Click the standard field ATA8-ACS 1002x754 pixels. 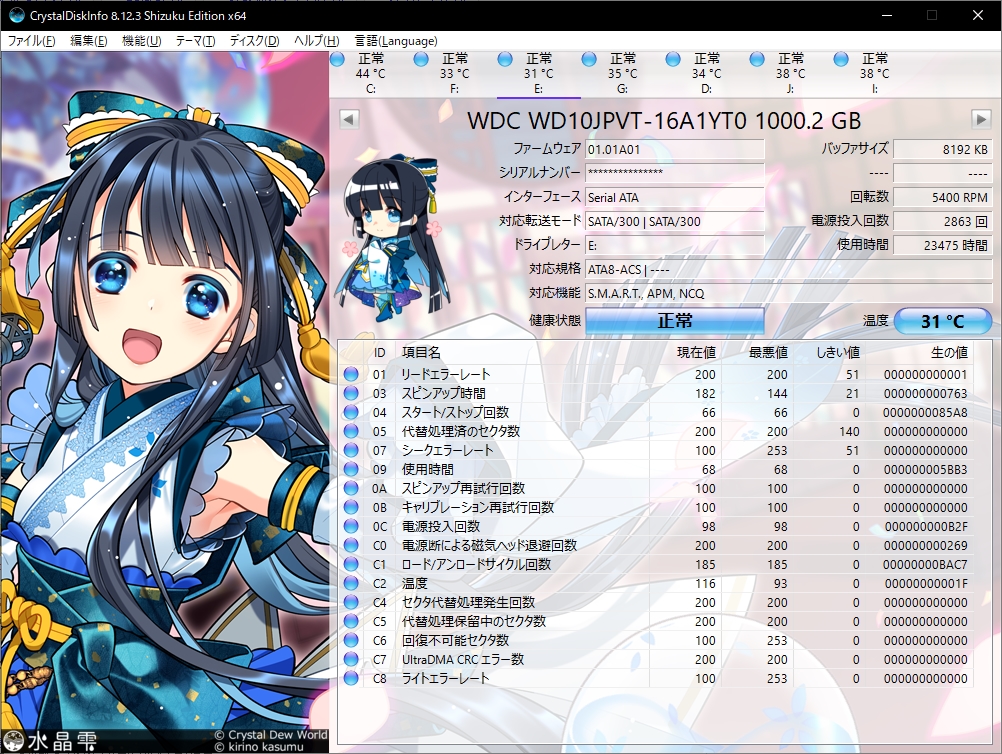(x=789, y=269)
